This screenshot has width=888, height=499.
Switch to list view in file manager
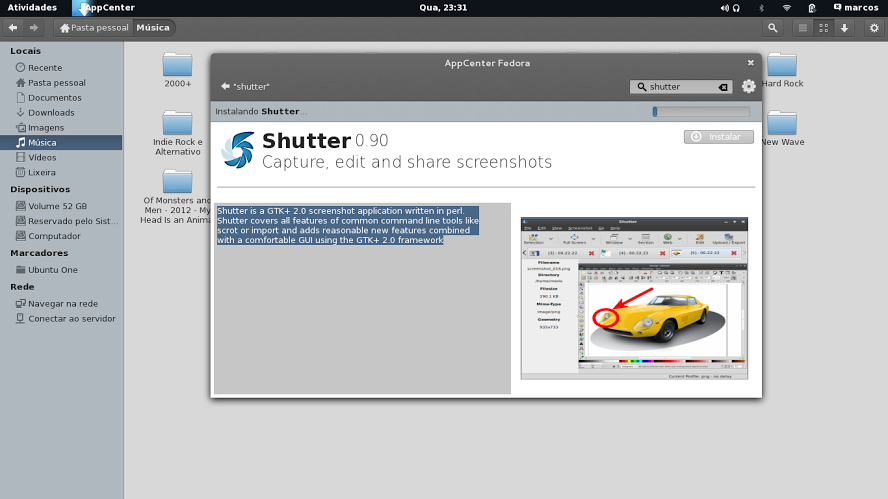point(802,28)
